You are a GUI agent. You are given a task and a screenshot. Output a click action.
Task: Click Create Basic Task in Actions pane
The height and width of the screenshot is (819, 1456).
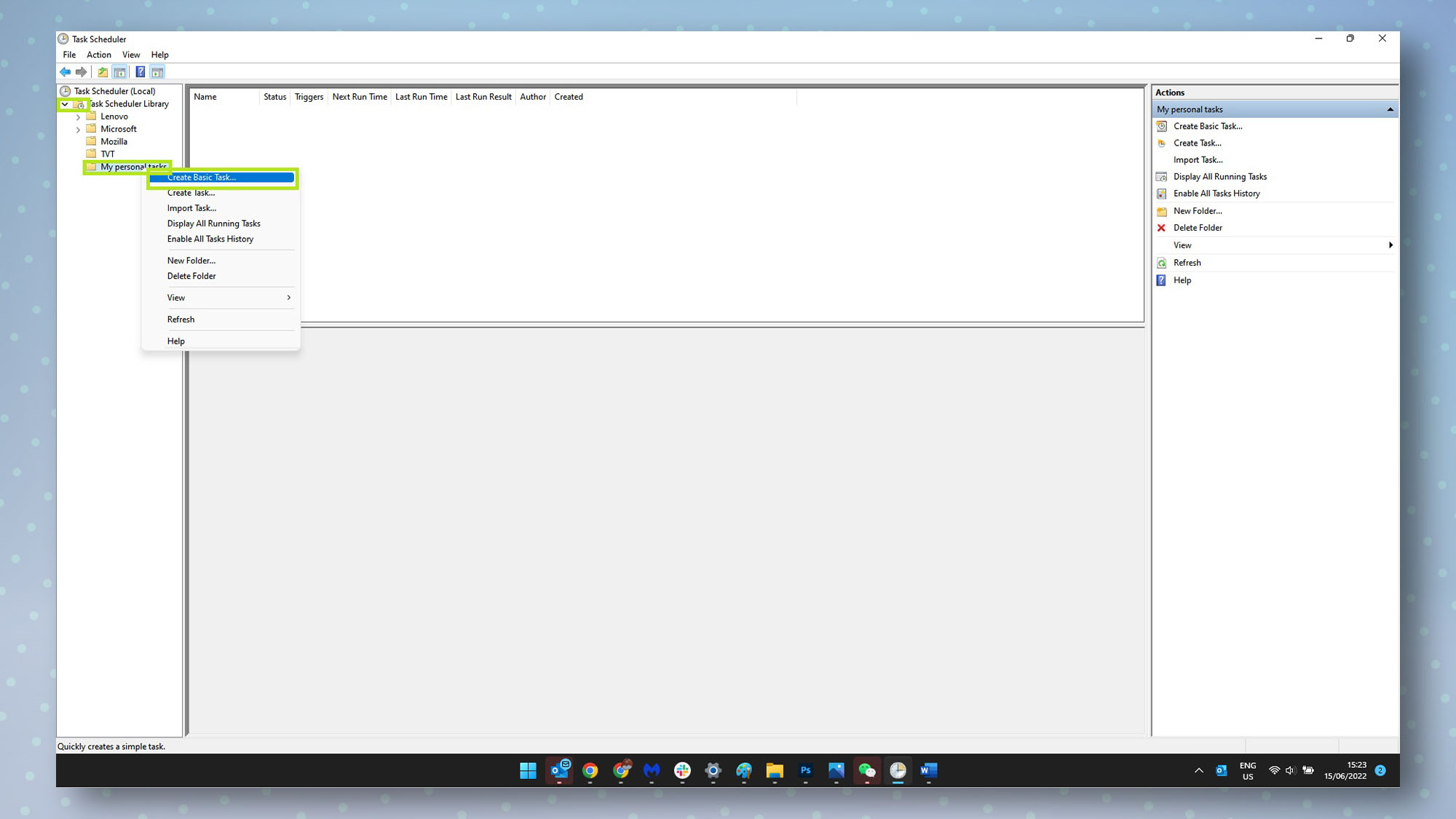coord(1207,126)
